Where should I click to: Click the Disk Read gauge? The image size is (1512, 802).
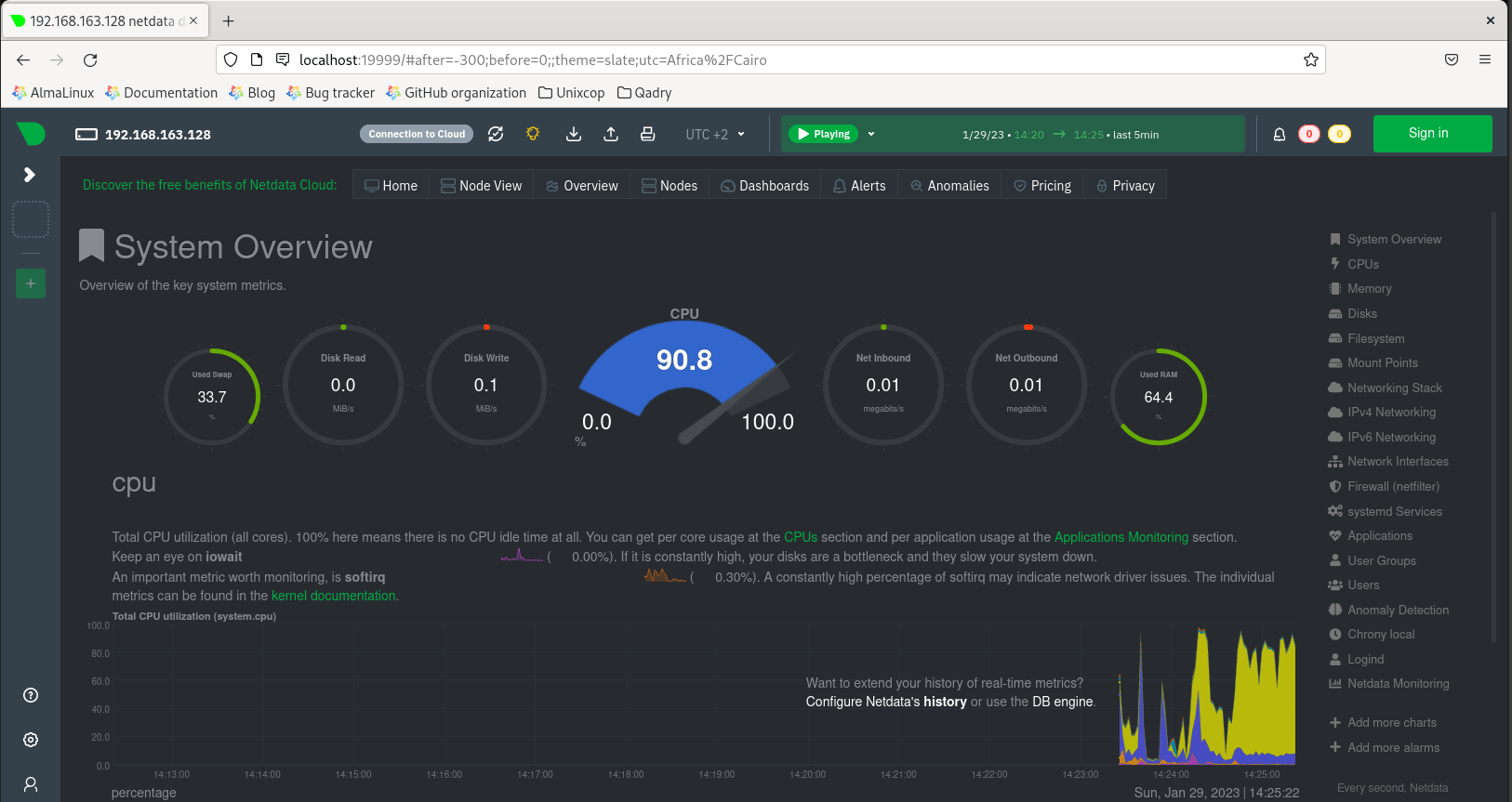point(343,385)
